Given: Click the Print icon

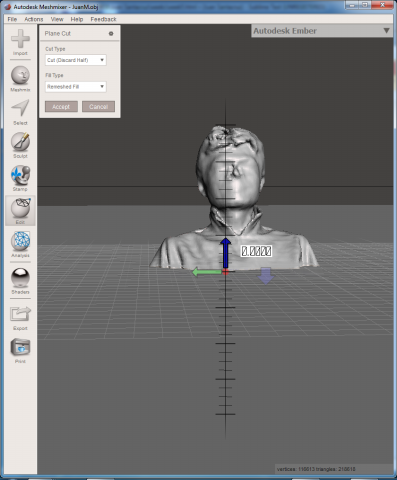Looking at the screenshot, I should pos(20,347).
